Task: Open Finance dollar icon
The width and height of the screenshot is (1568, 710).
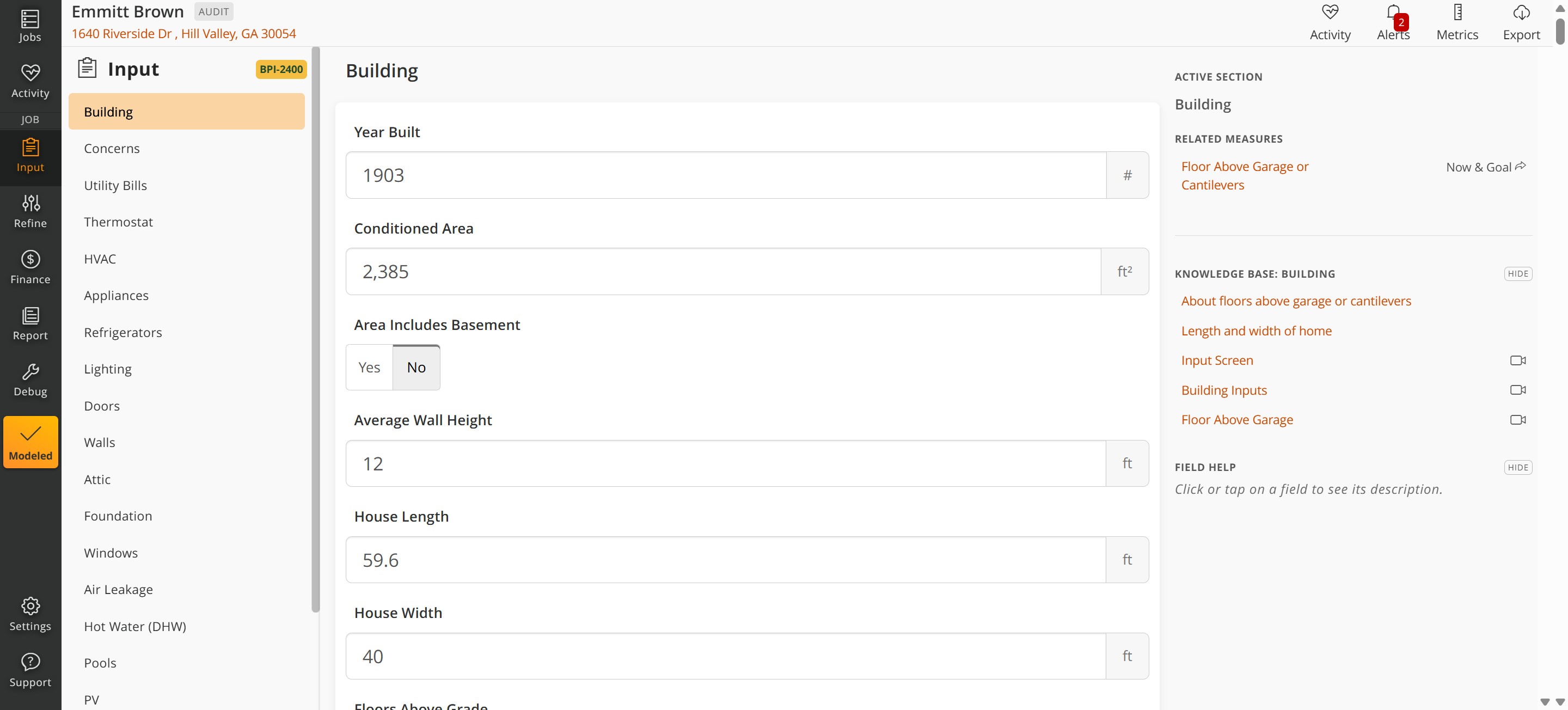Action: tap(30, 259)
